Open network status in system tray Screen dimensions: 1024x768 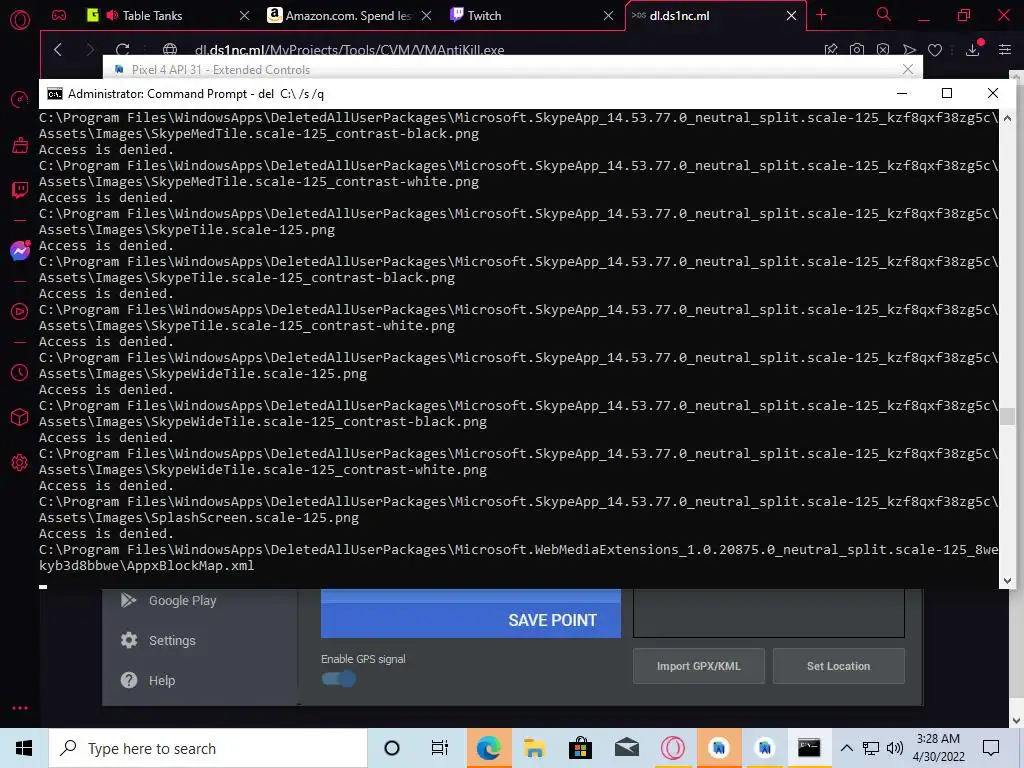tap(871, 748)
